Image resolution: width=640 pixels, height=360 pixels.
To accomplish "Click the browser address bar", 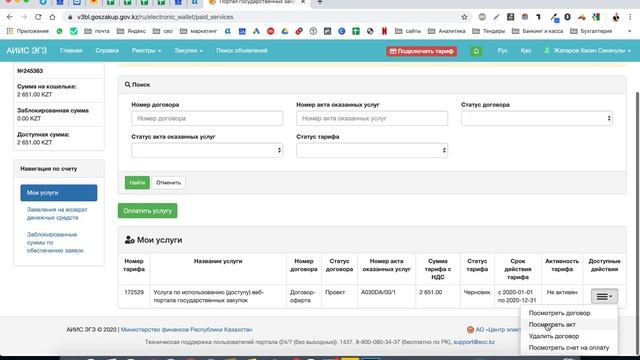I will click(261, 17).
